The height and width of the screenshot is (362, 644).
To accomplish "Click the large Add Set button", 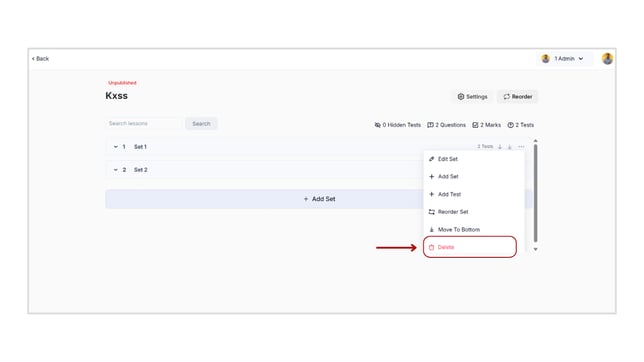I will tap(319, 199).
